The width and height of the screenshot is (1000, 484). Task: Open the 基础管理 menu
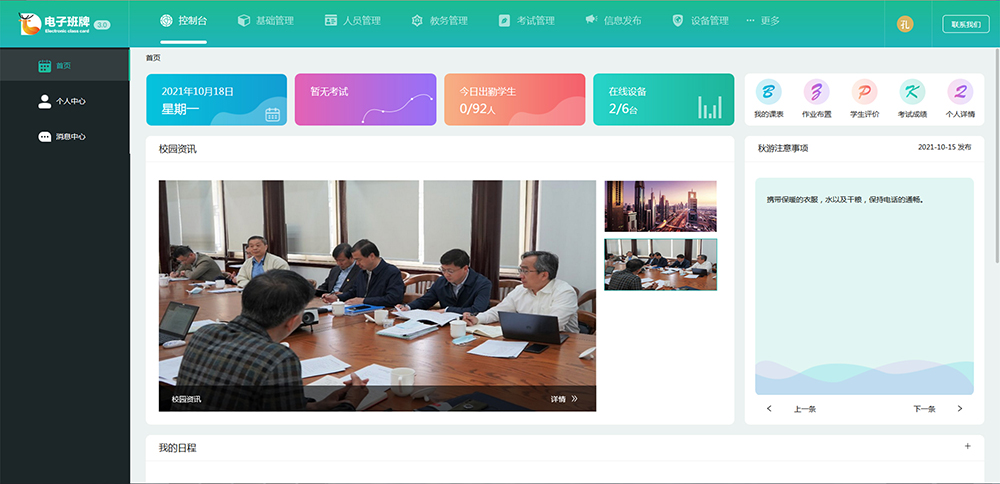[265, 21]
